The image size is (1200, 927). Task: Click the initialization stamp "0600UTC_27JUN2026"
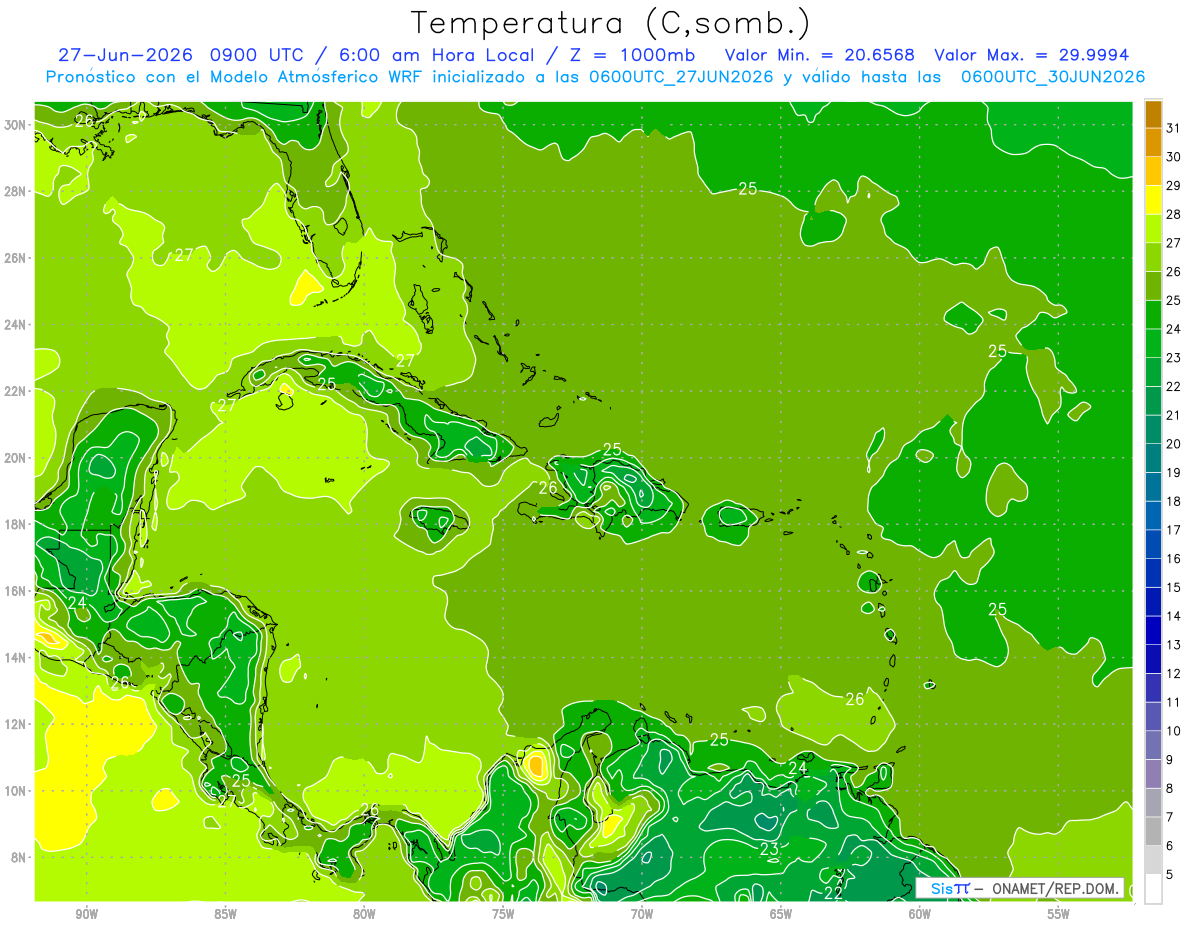[x=681, y=76]
